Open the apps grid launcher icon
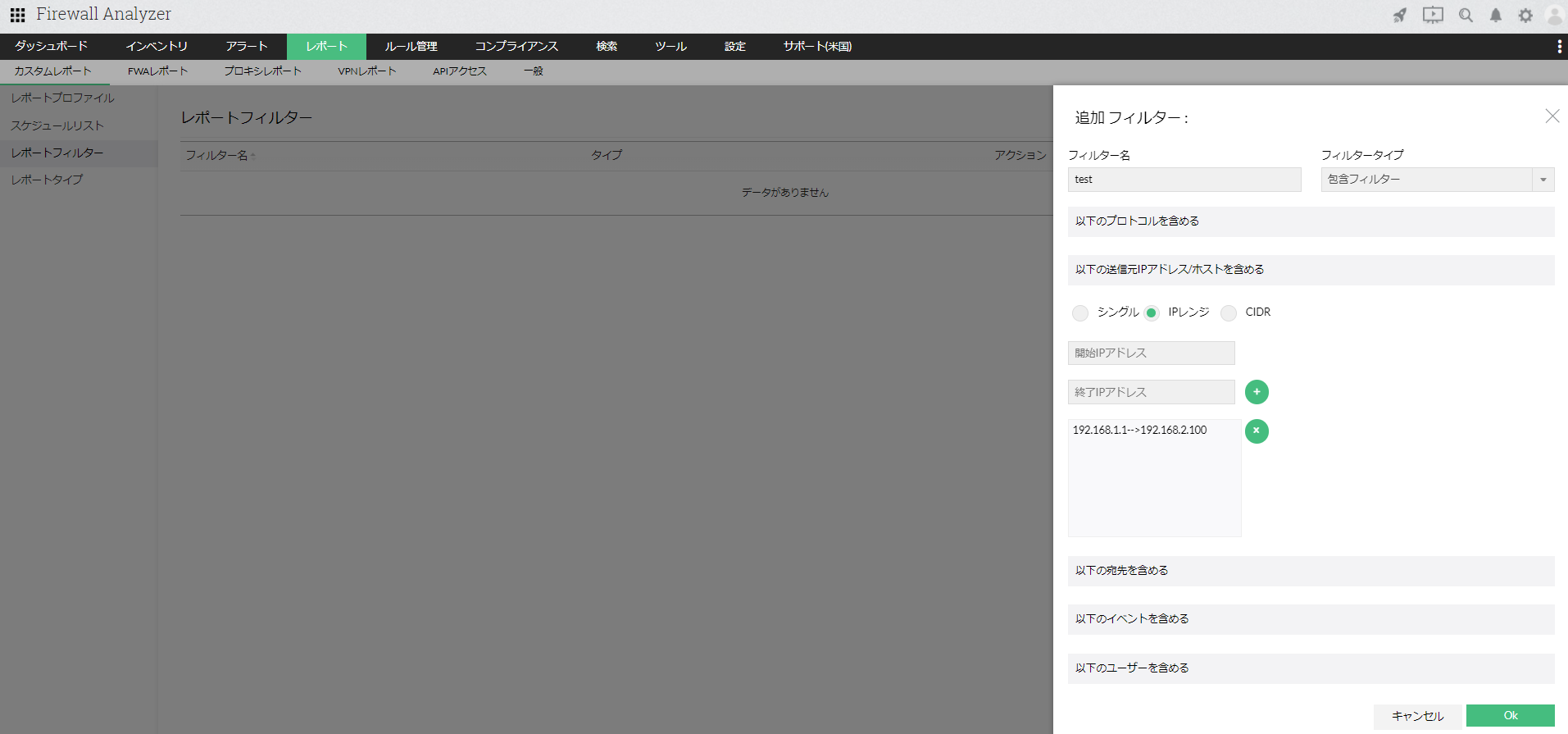 17,15
